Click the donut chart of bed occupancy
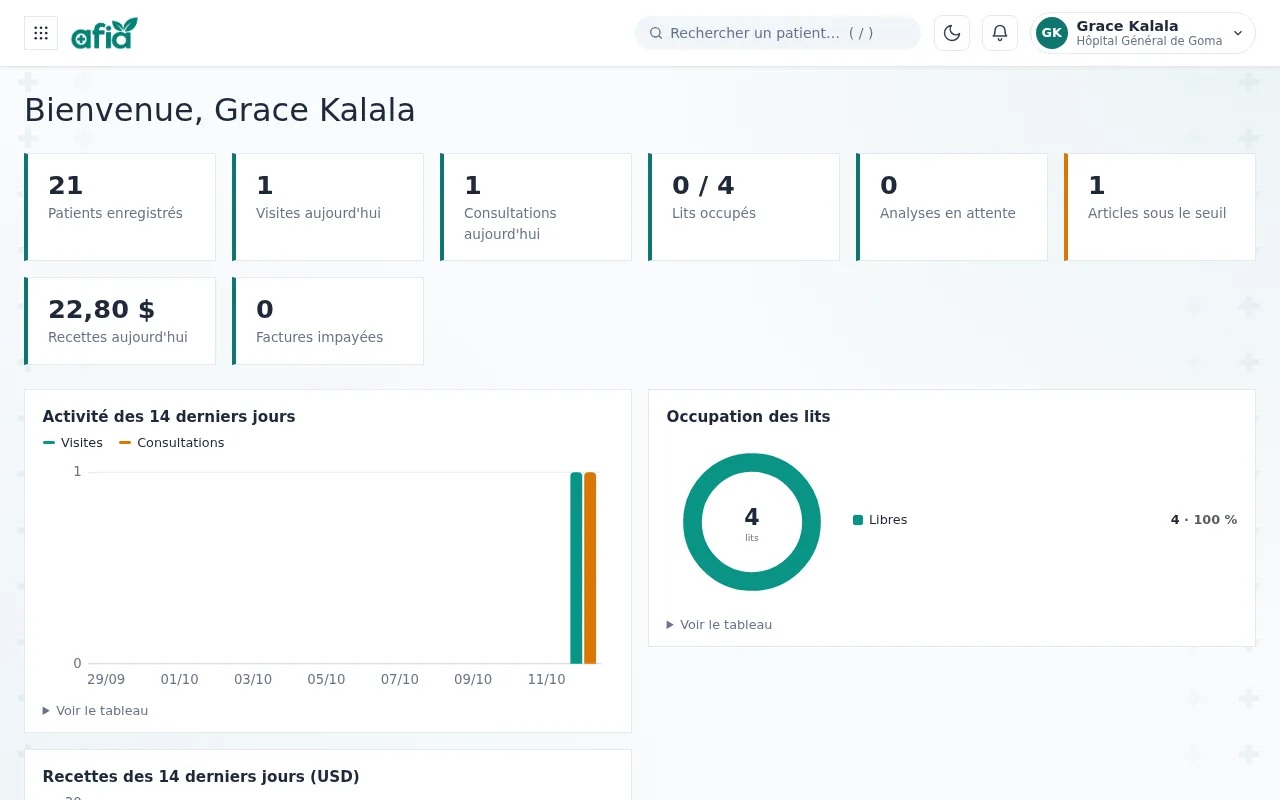 coord(752,522)
